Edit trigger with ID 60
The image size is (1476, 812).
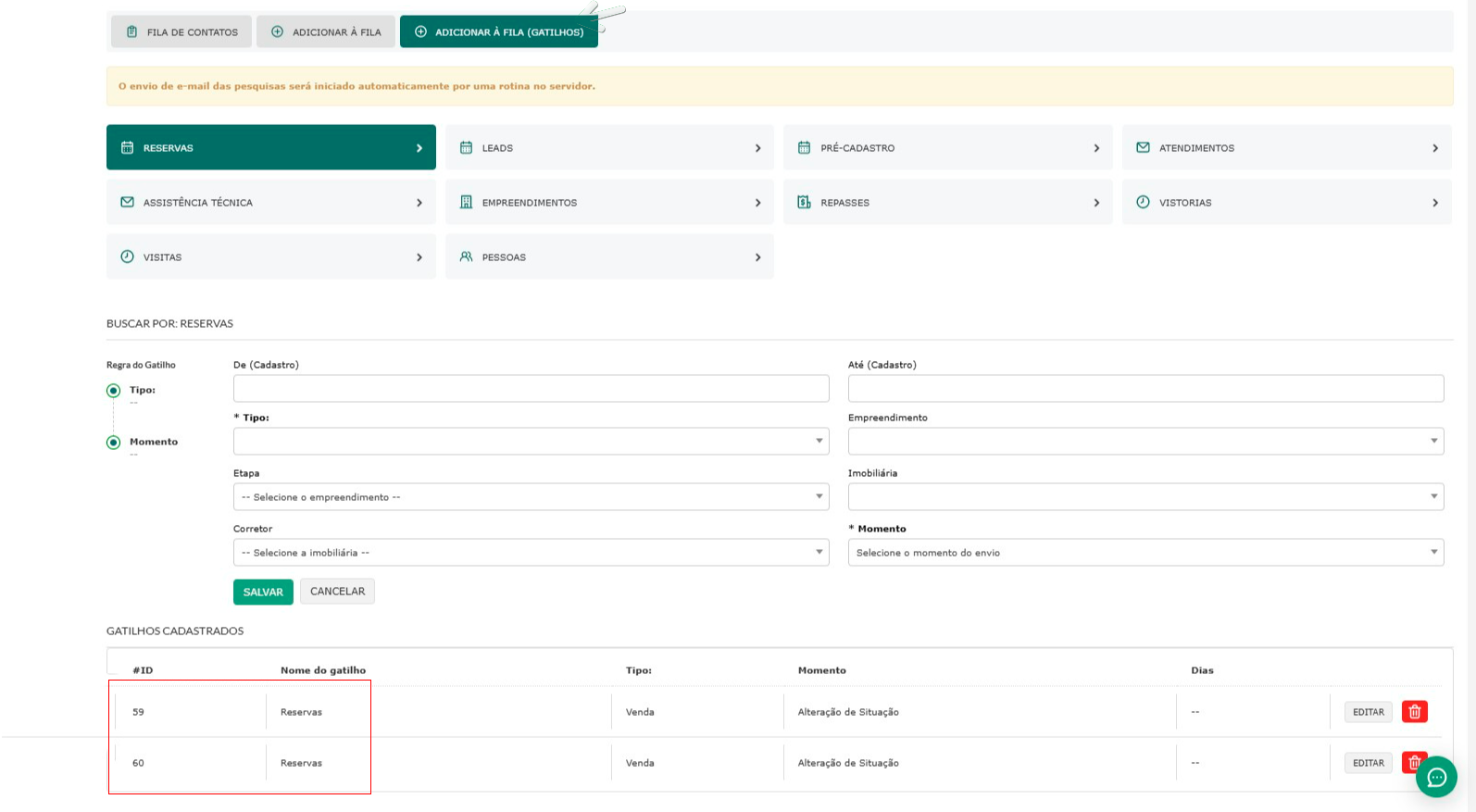coord(1368,763)
